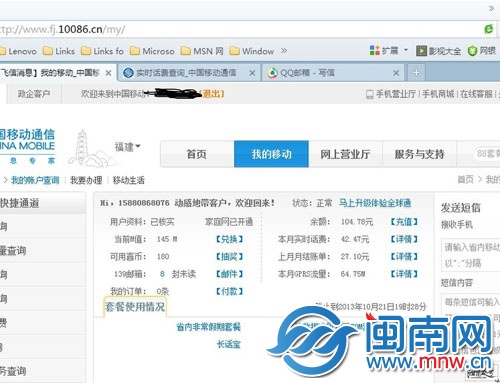Open 手机商城 link
500x383 pixels.
point(438,94)
